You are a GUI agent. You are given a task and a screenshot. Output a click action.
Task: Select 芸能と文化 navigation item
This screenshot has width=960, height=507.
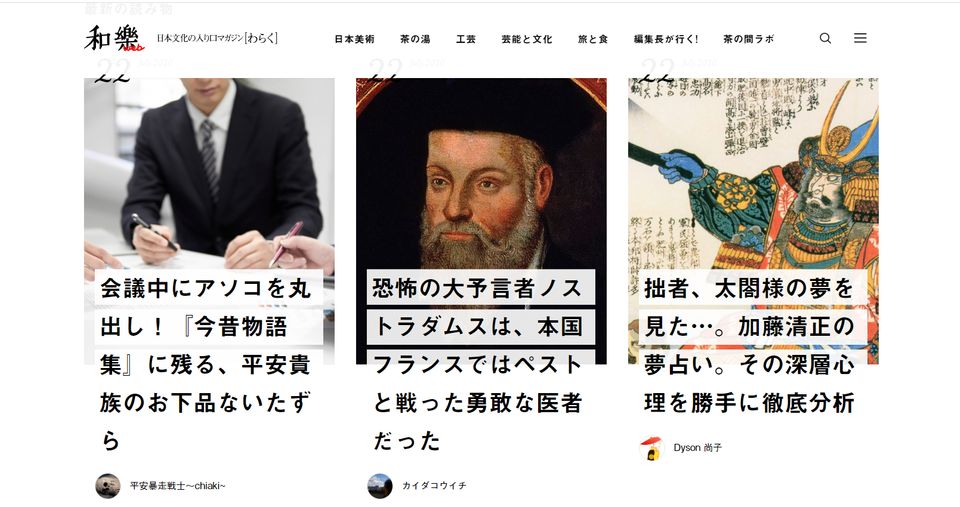click(527, 39)
